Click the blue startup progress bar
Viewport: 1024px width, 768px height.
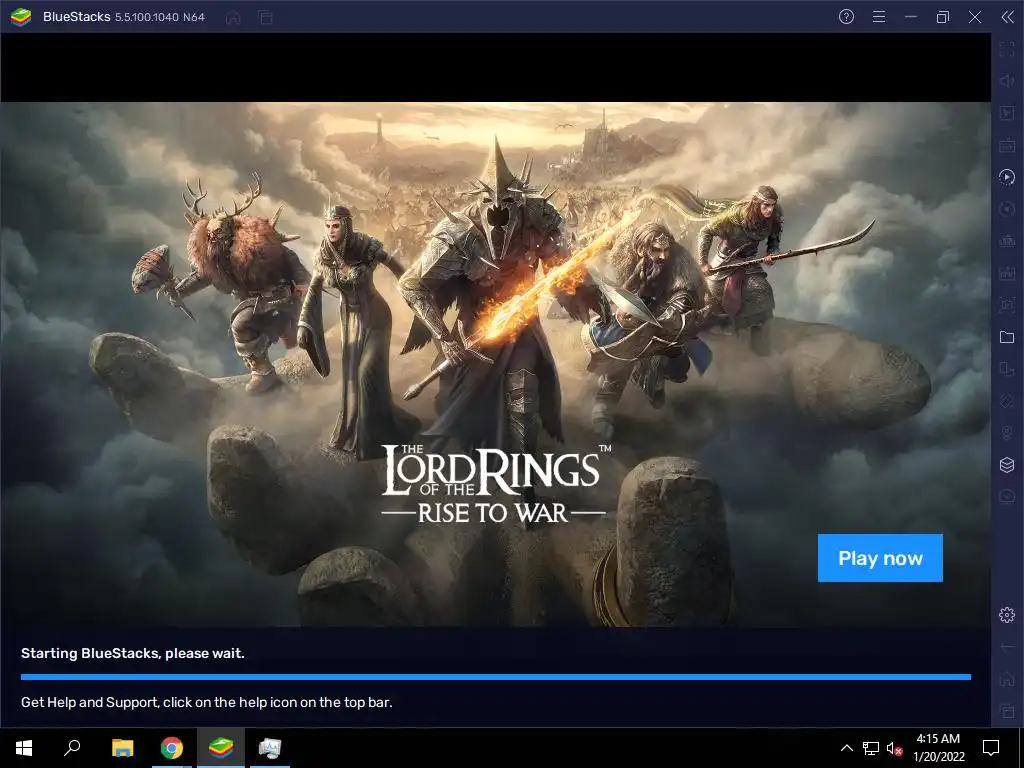pyautogui.click(x=496, y=677)
